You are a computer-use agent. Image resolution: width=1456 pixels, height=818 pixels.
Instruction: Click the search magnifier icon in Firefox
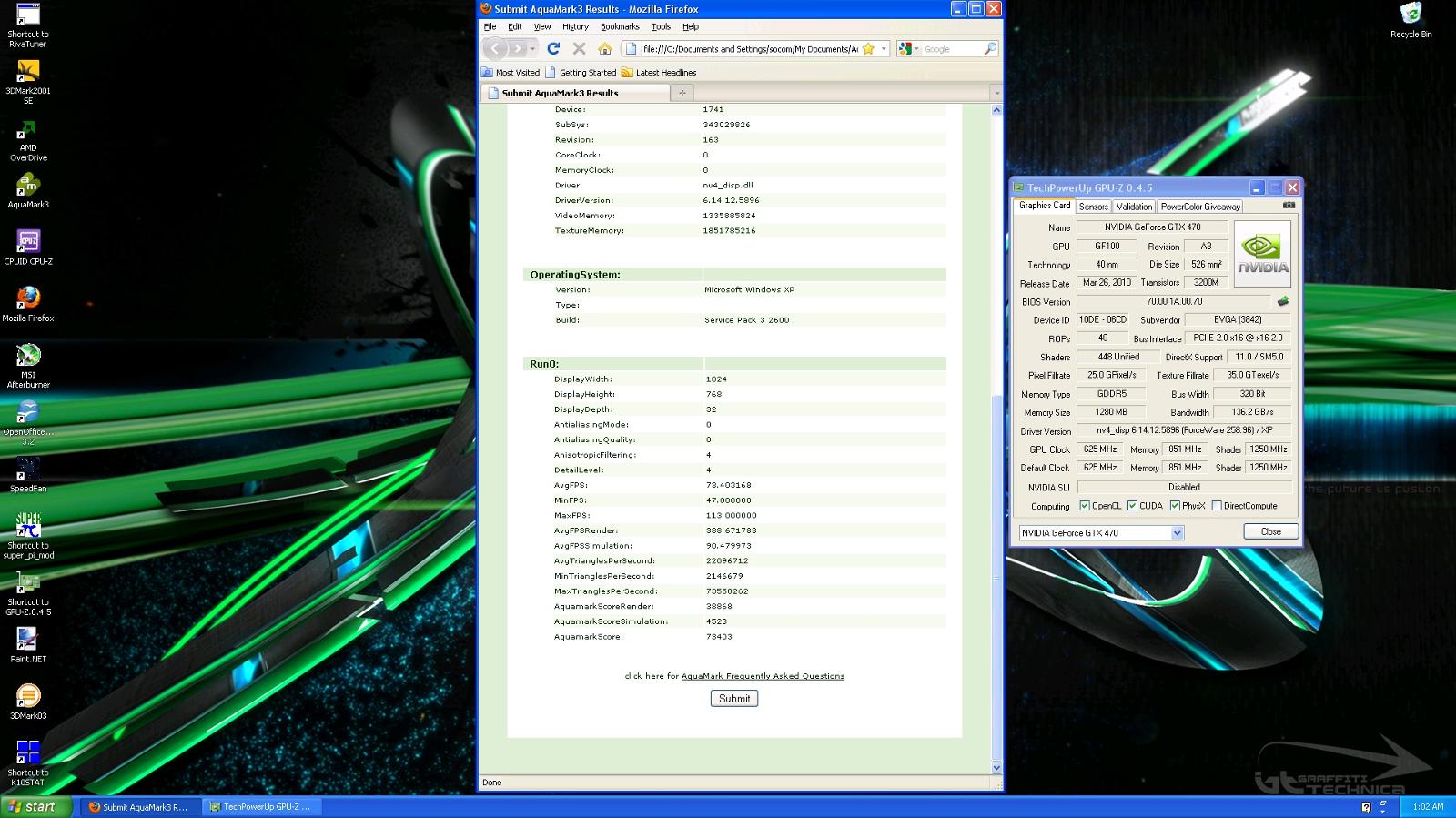tap(990, 49)
